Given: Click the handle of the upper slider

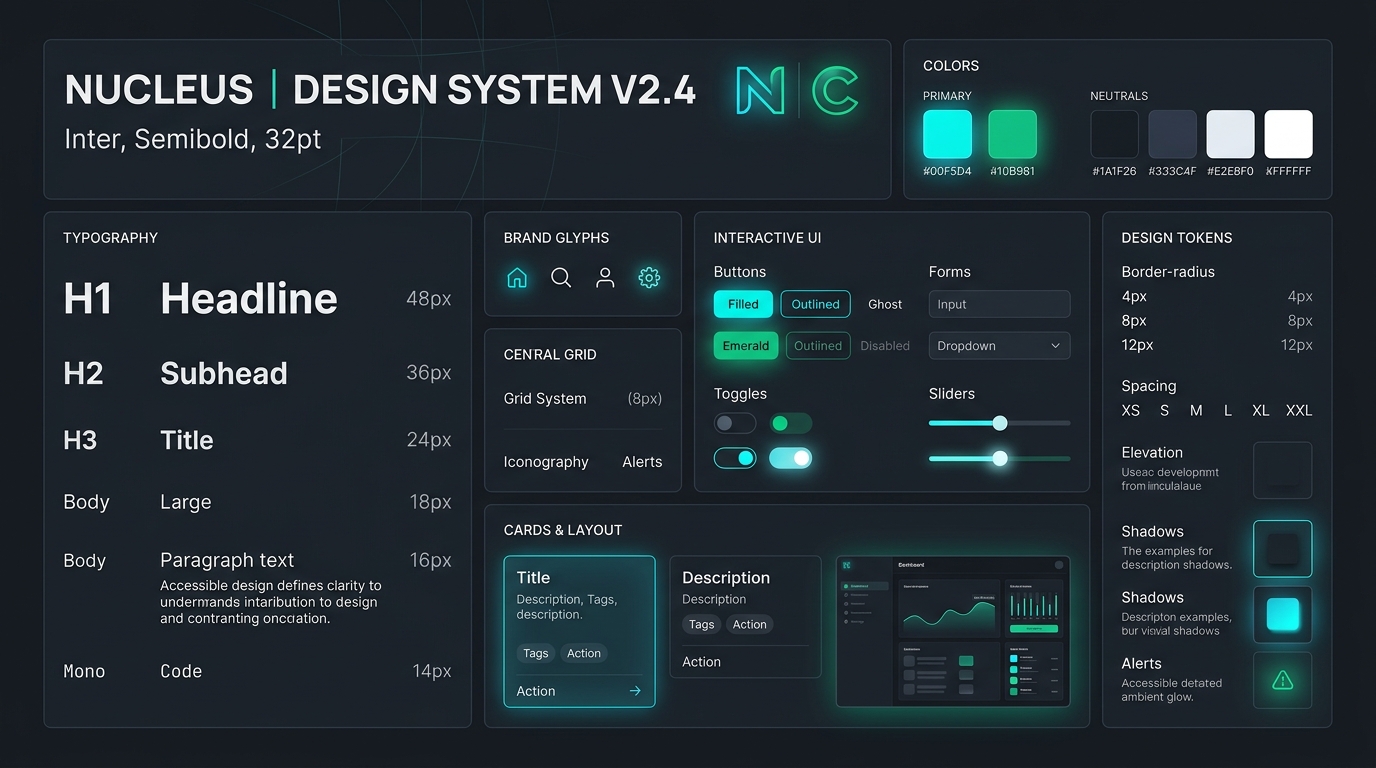Looking at the screenshot, I should (999, 423).
